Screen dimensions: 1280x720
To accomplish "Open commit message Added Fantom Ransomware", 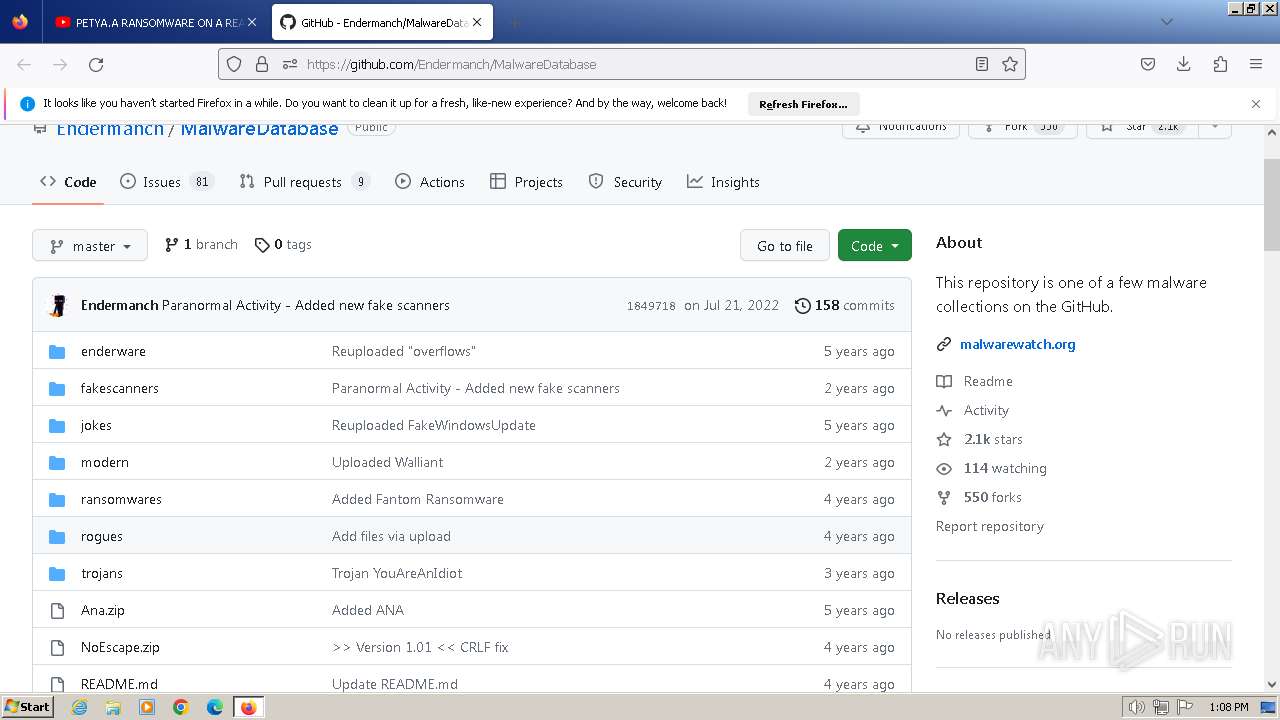I will pos(418,500).
